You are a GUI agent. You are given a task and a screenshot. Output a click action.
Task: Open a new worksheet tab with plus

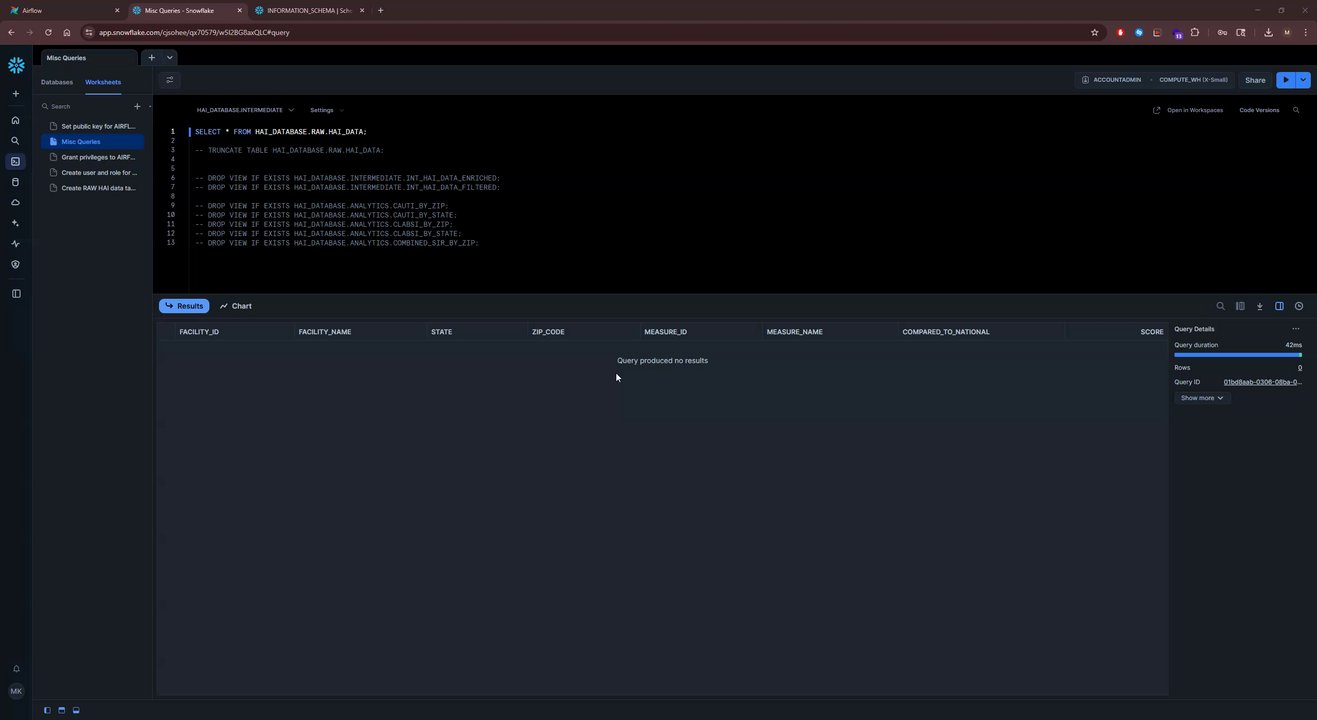(151, 58)
